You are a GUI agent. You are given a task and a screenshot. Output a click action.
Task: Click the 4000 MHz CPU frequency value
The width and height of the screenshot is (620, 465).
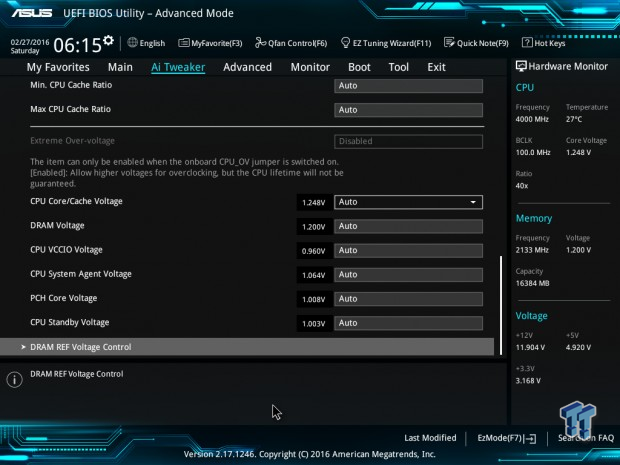(532, 119)
